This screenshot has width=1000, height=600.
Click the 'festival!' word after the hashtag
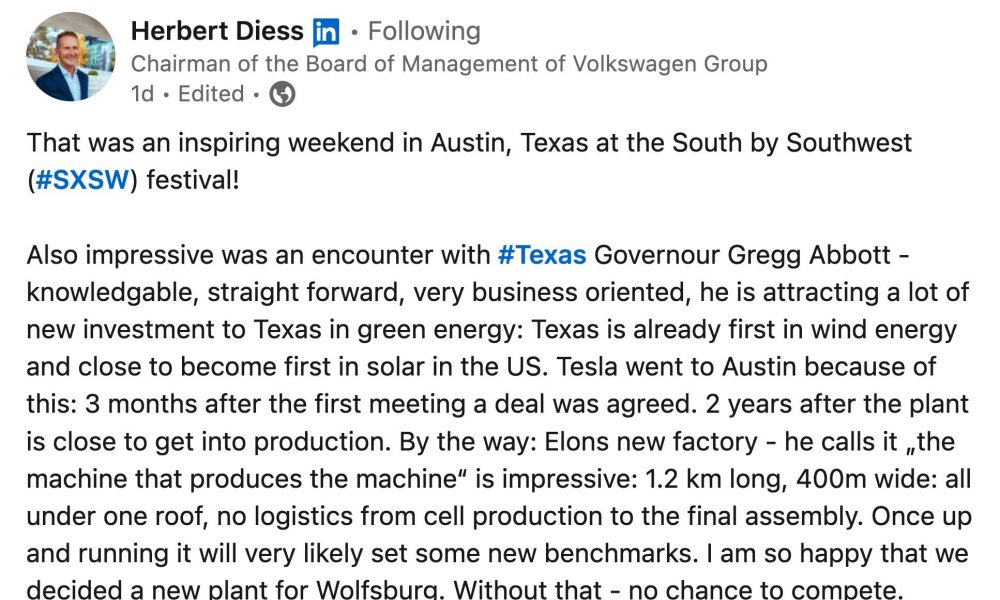click(193, 180)
